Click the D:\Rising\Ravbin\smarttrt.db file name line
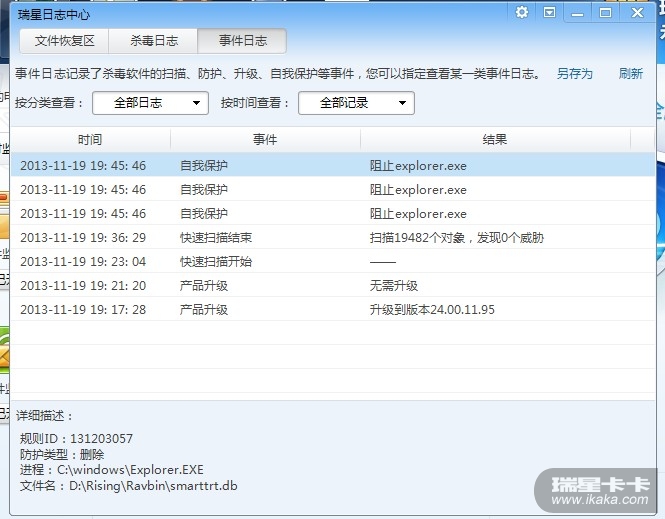Image resolution: width=665 pixels, height=519 pixels. [x=129, y=486]
